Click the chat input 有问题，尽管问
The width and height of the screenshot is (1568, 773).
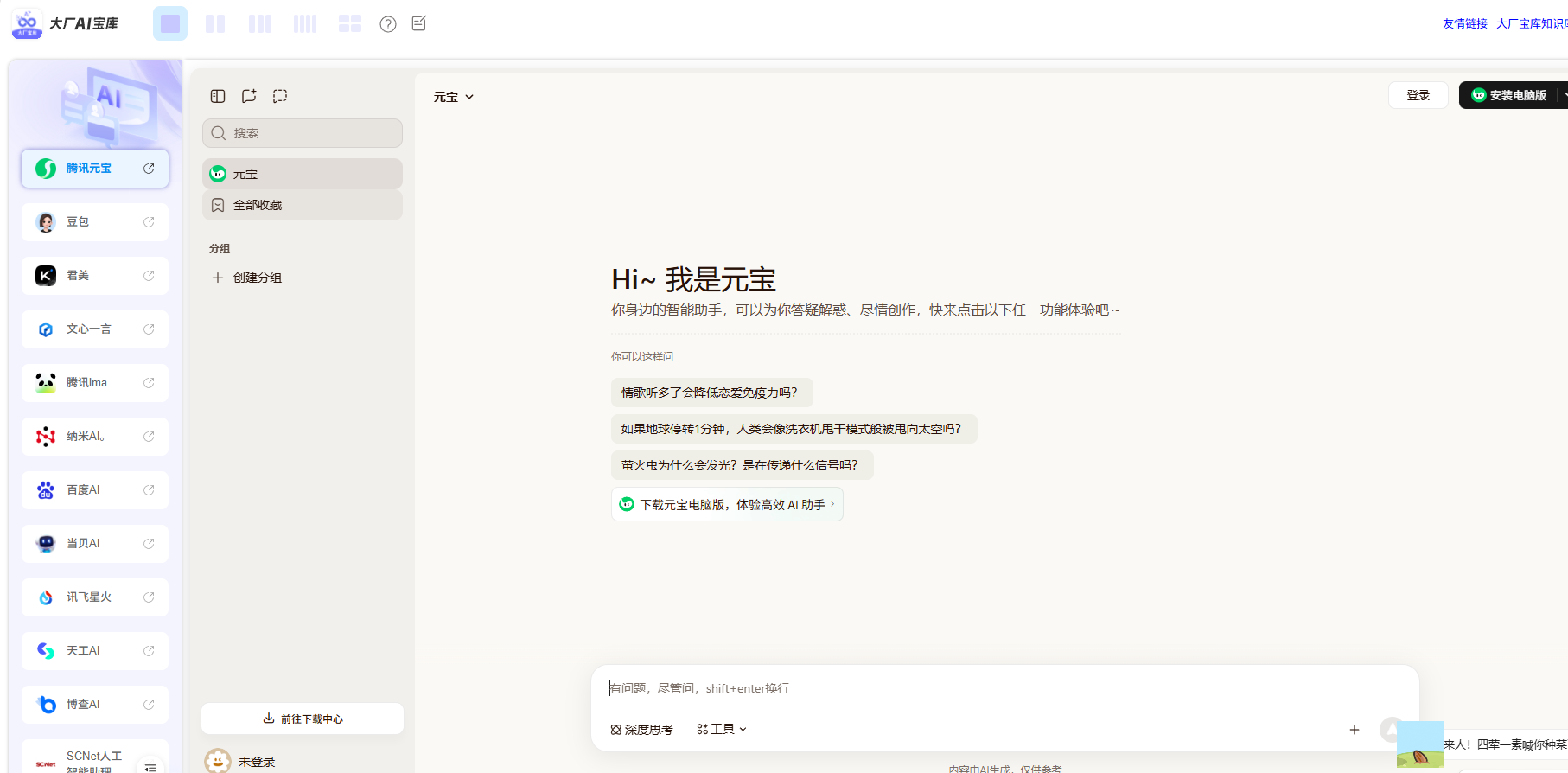1004,688
